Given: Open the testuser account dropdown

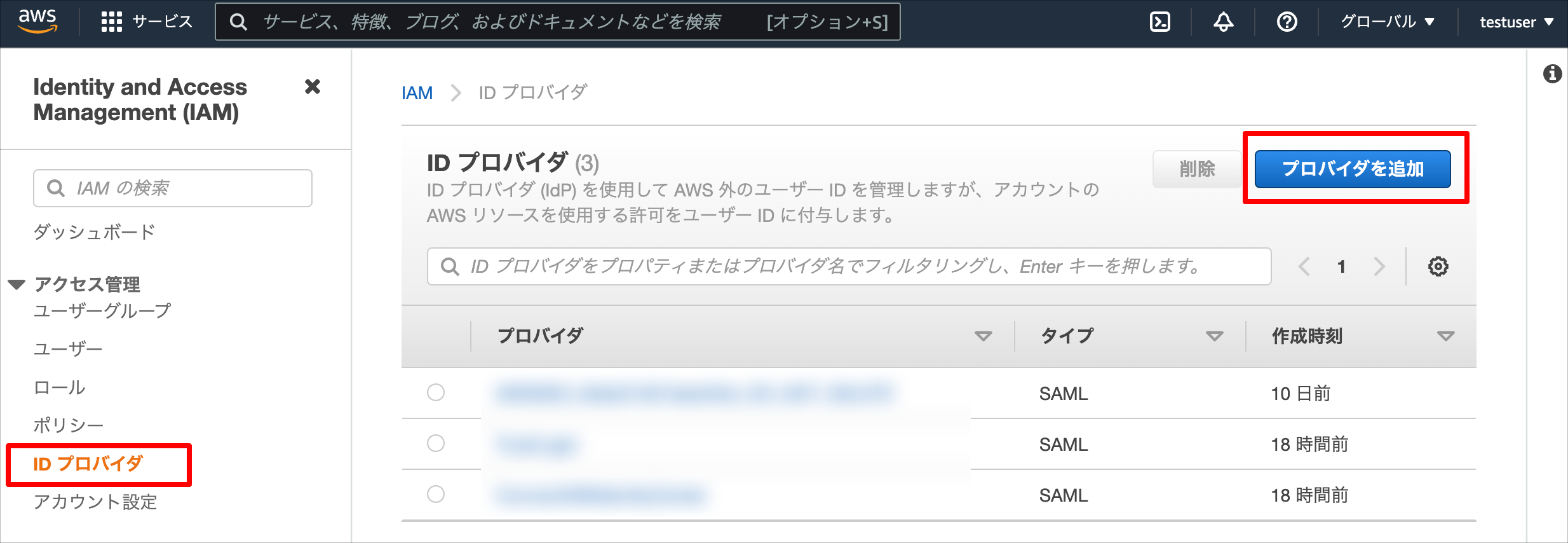Looking at the screenshot, I should click(1517, 22).
